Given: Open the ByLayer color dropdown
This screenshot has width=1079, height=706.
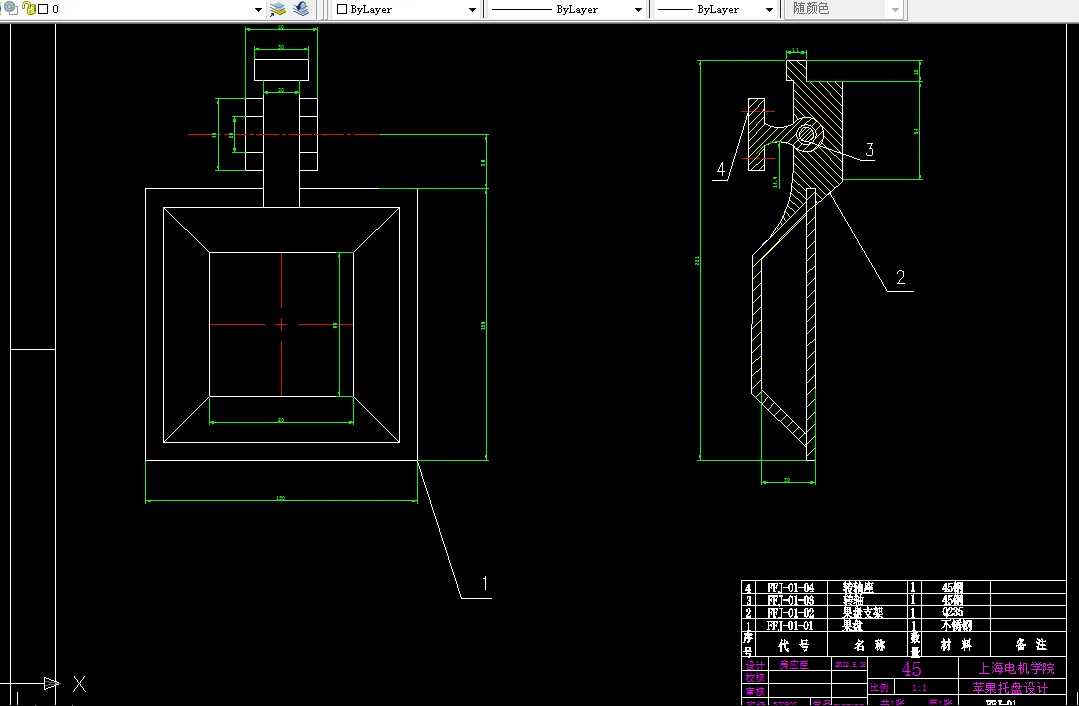Looking at the screenshot, I should point(472,10).
